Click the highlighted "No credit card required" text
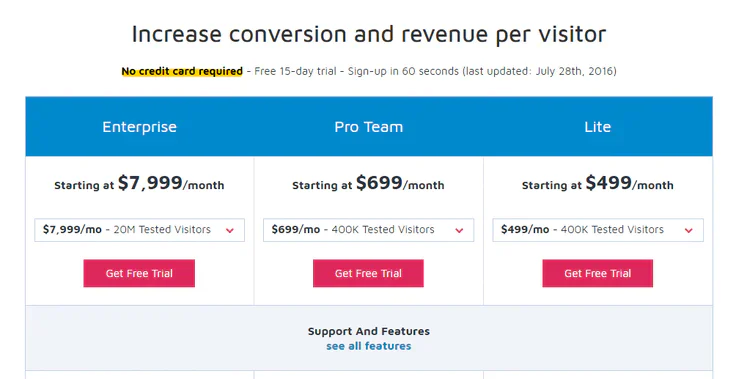 pyautogui.click(x=182, y=71)
